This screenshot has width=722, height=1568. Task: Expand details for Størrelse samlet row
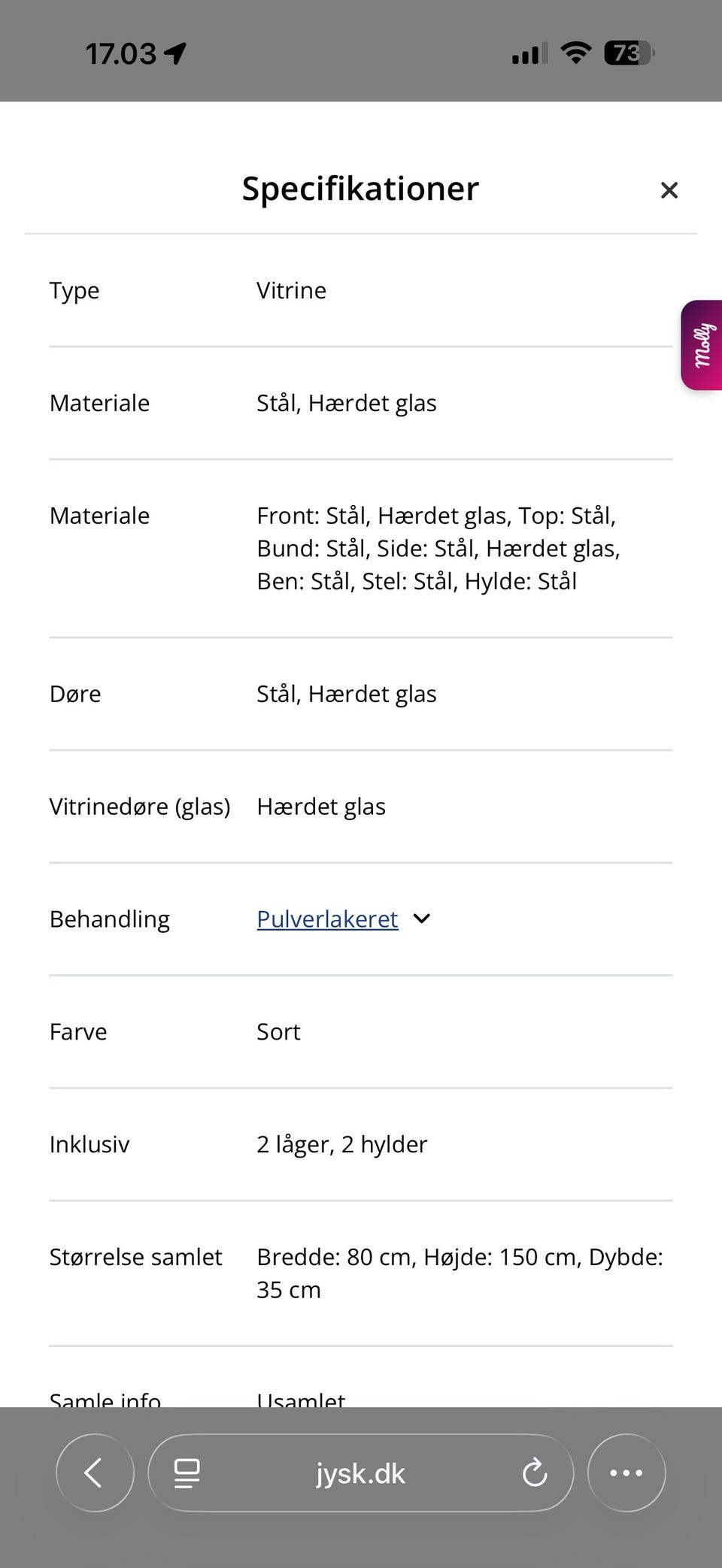point(136,1256)
